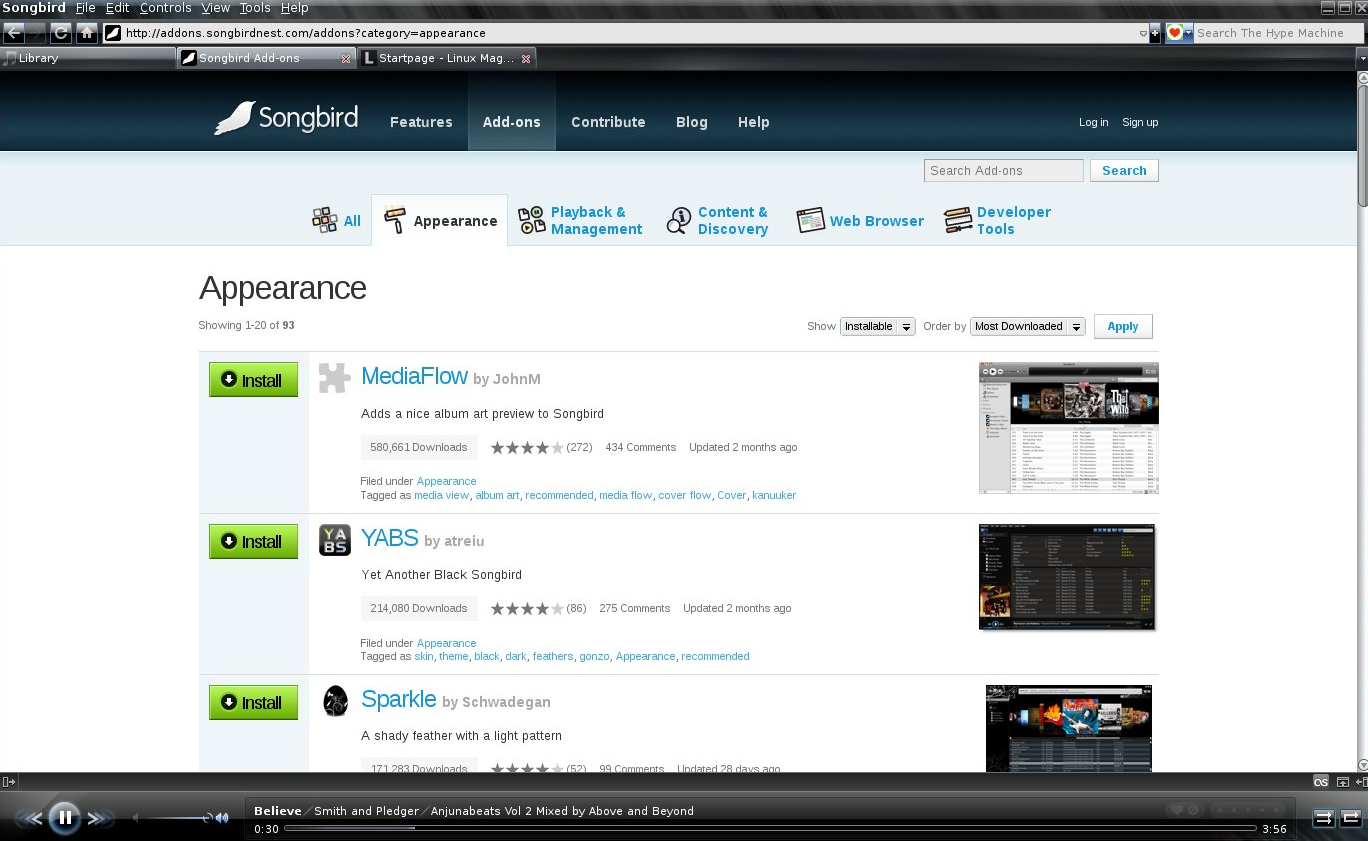This screenshot has width=1368, height=841.
Task: Click the Playback & Management icon
Action: point(532,220)
